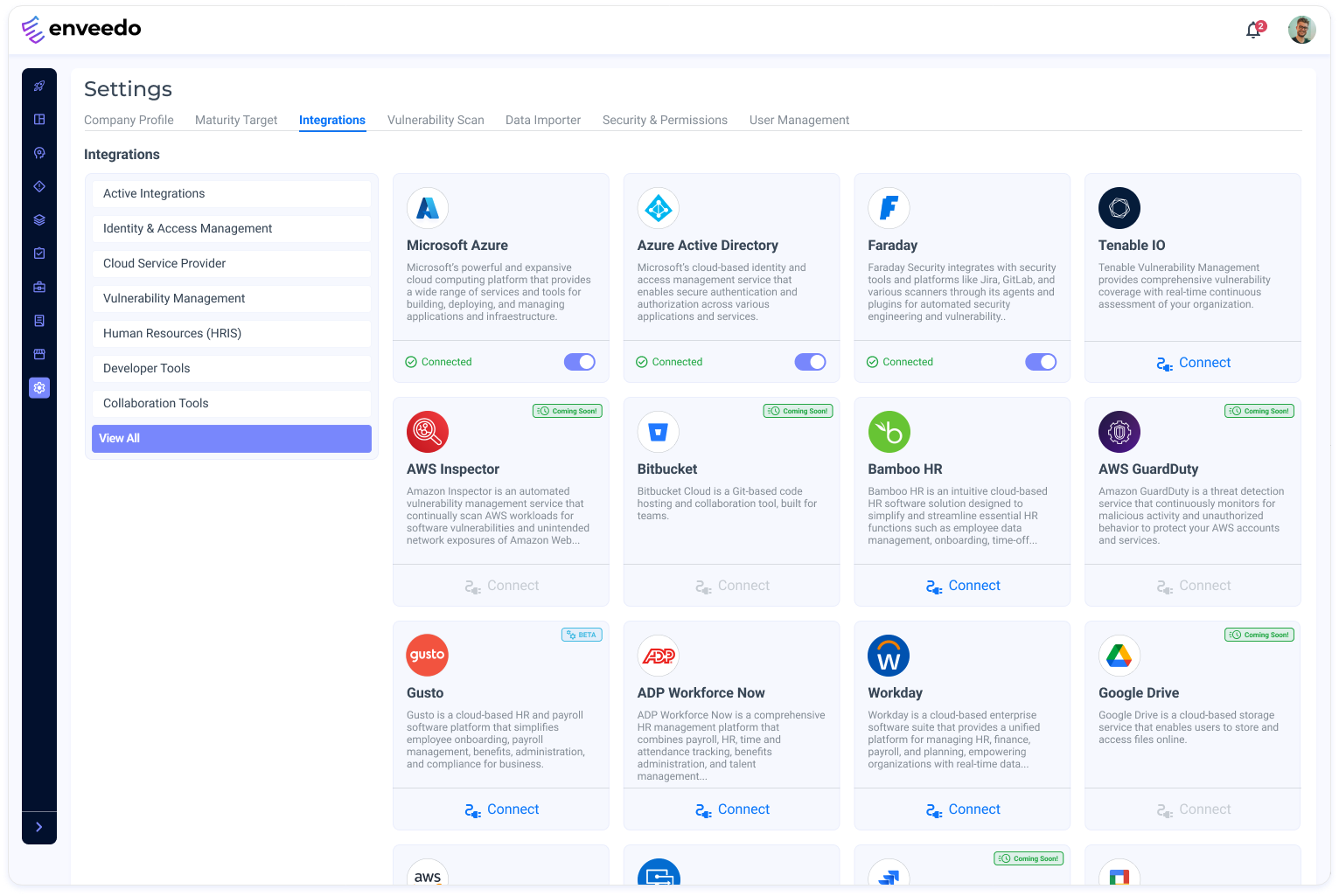The height and width of the screenshot is (896, 1339).
Task: Filter by Collaboration Tools category
Action: tap(232, 404)
